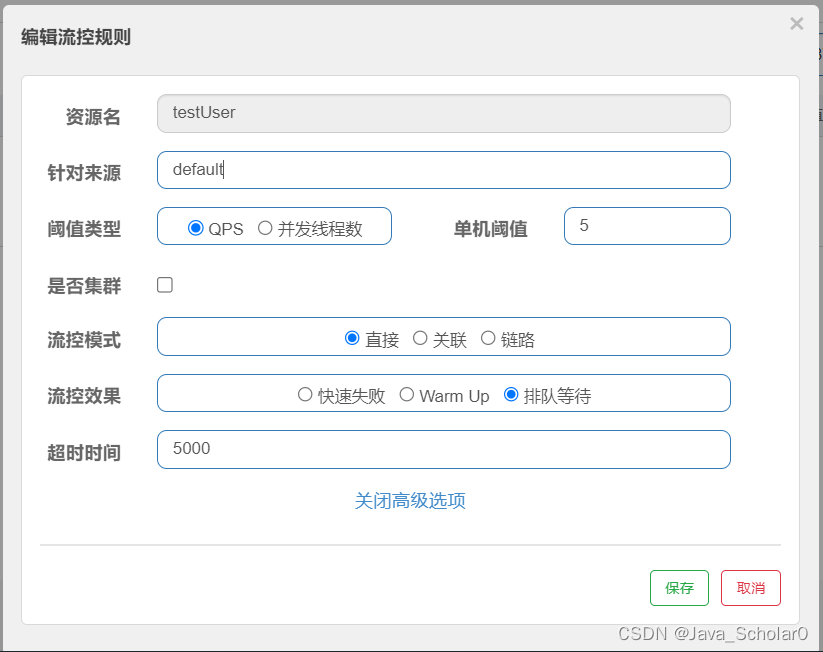Cancel with the 取消 button
Viewport: 823px width, 652px height.
751,588
